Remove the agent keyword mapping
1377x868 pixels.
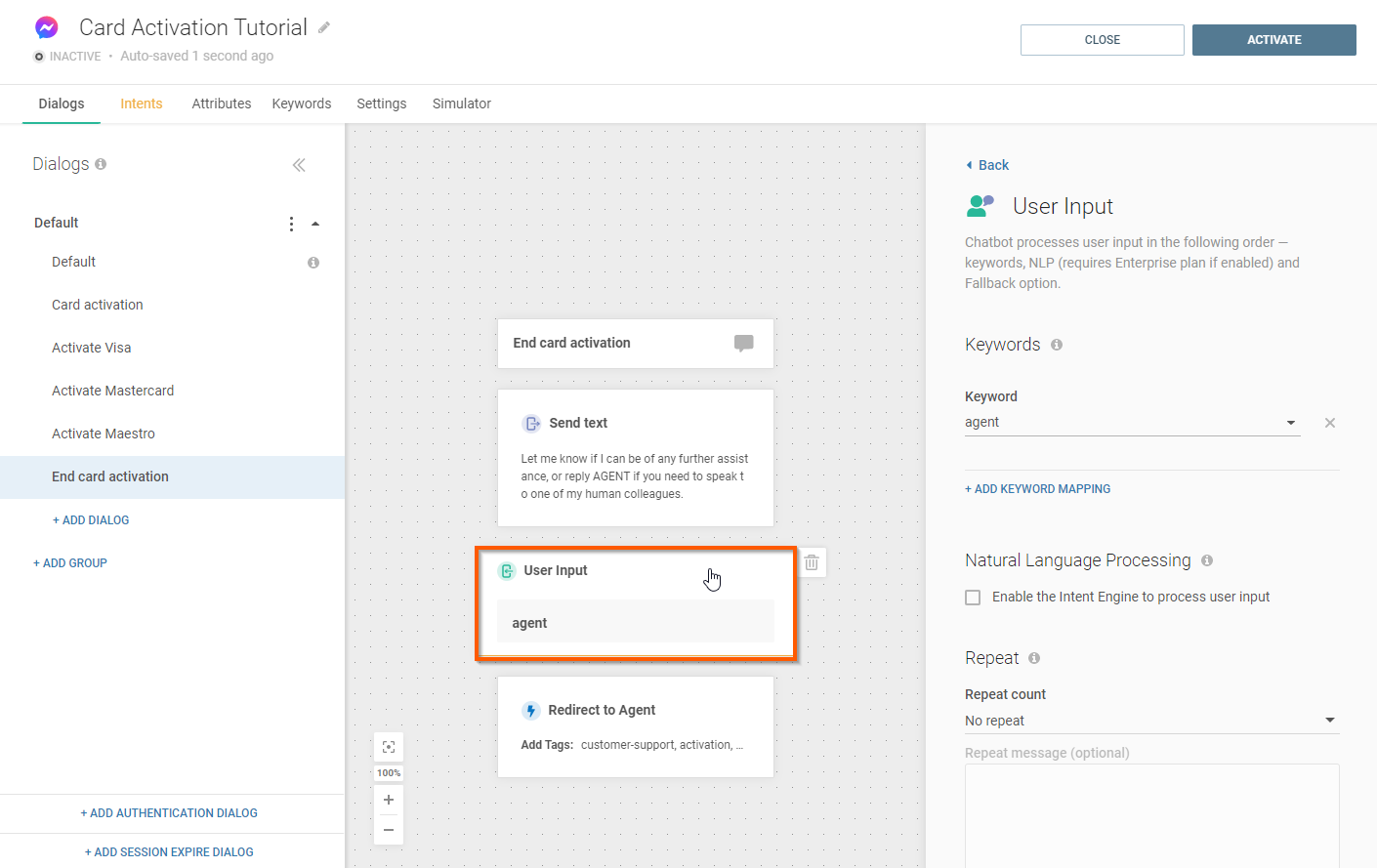coord(1329,423)
